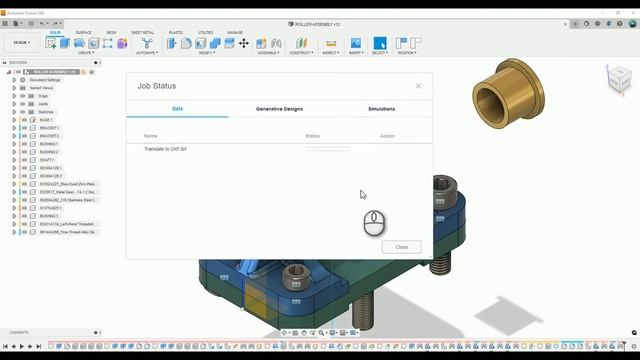Select the Fillet tool
The height and width of the screenshot is (360, 640).
click(x=186, y=43)
